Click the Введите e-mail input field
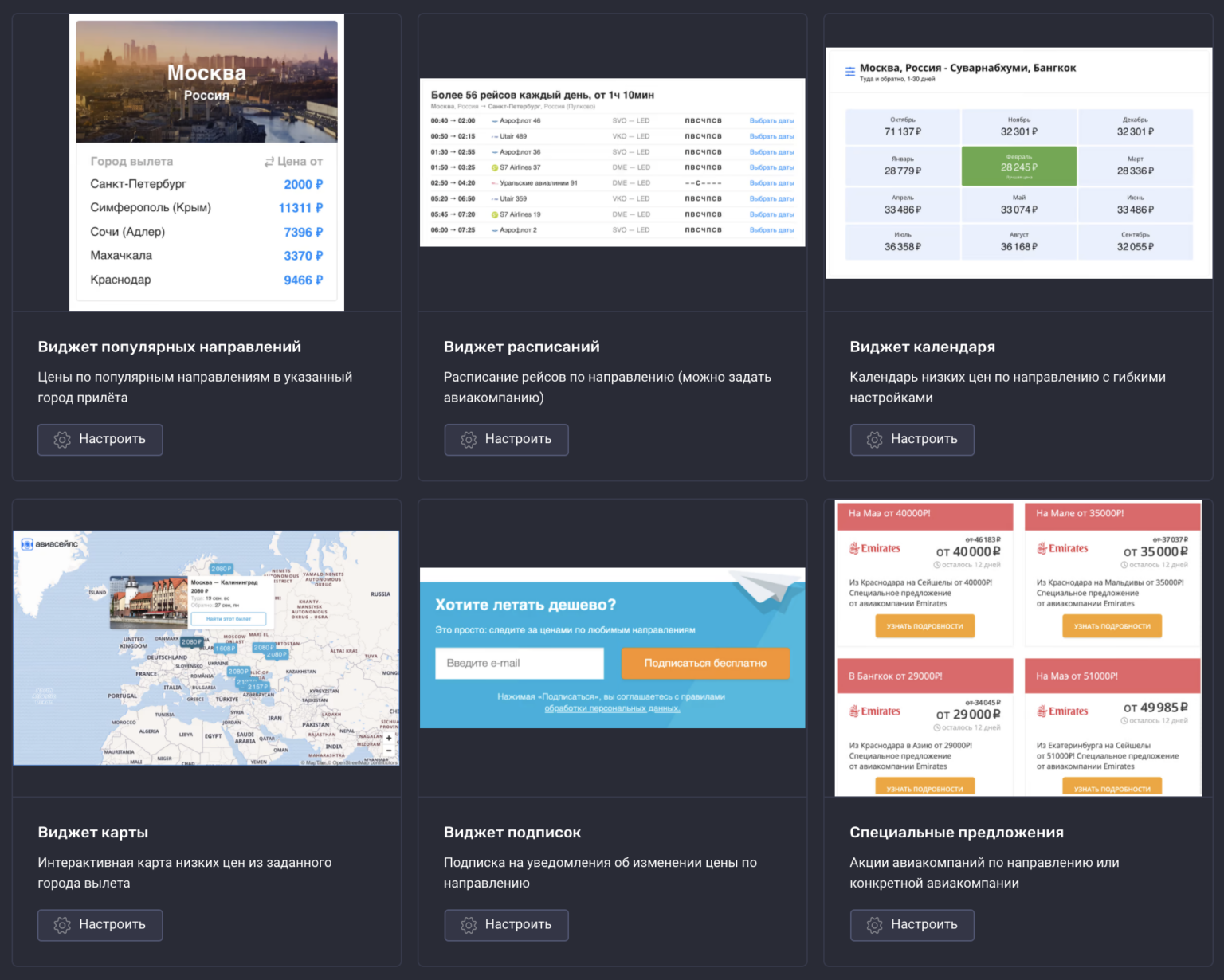 (x=520, y=663)
